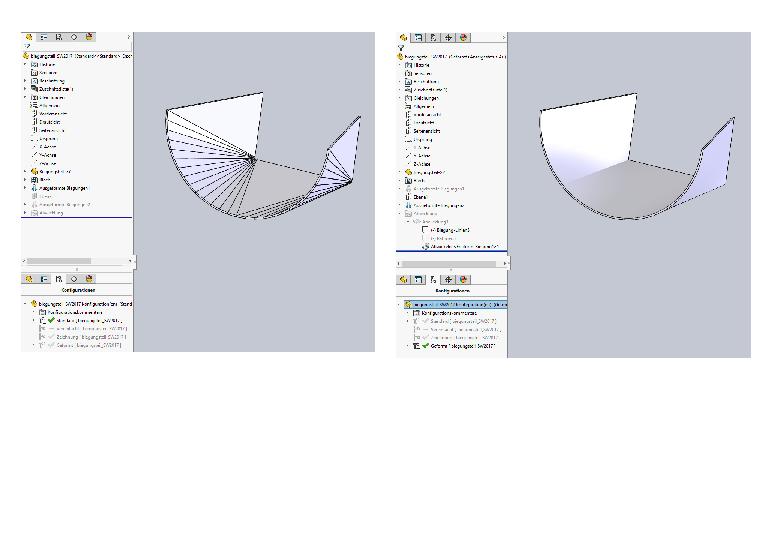Select ConfigurationManager tab in right window lower panel
The width and height of the screenshot is (780, 540).
point(433,280)
